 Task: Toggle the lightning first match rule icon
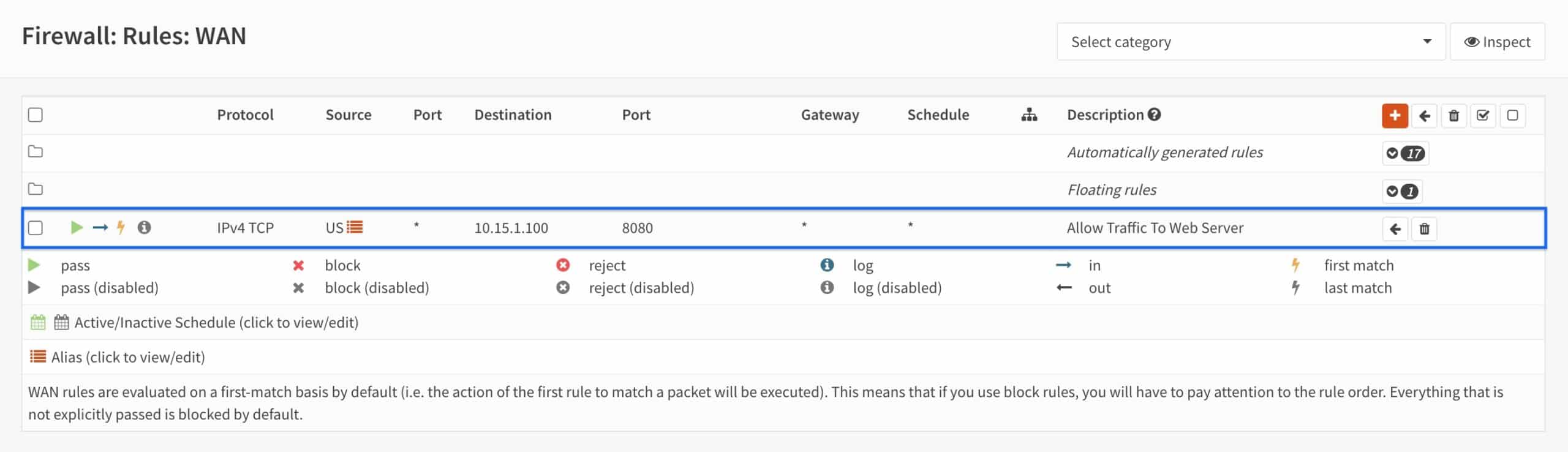(x=121, y=228)
